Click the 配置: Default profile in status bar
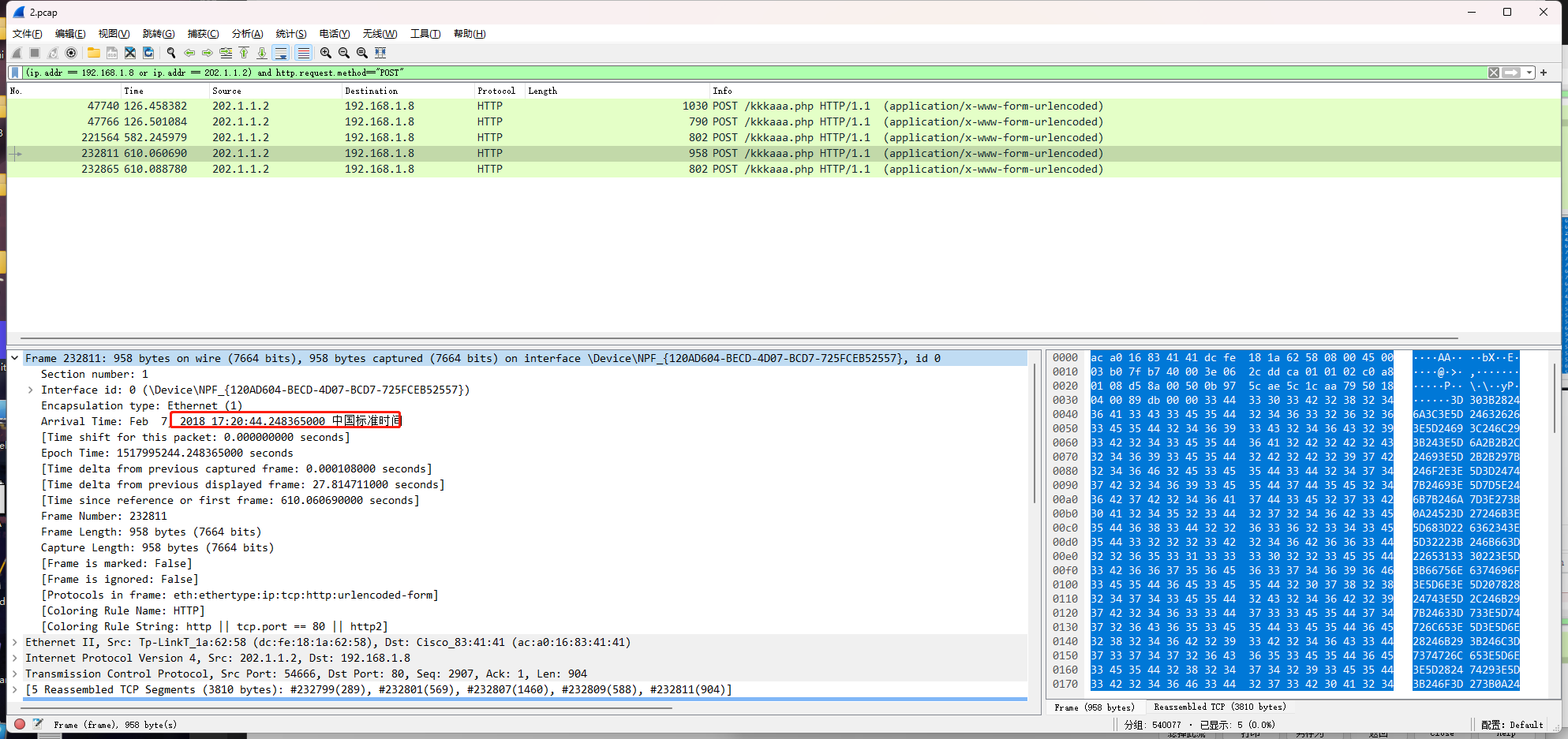Viewport: 1568px width, 739px height. (x=1512, y=725)
